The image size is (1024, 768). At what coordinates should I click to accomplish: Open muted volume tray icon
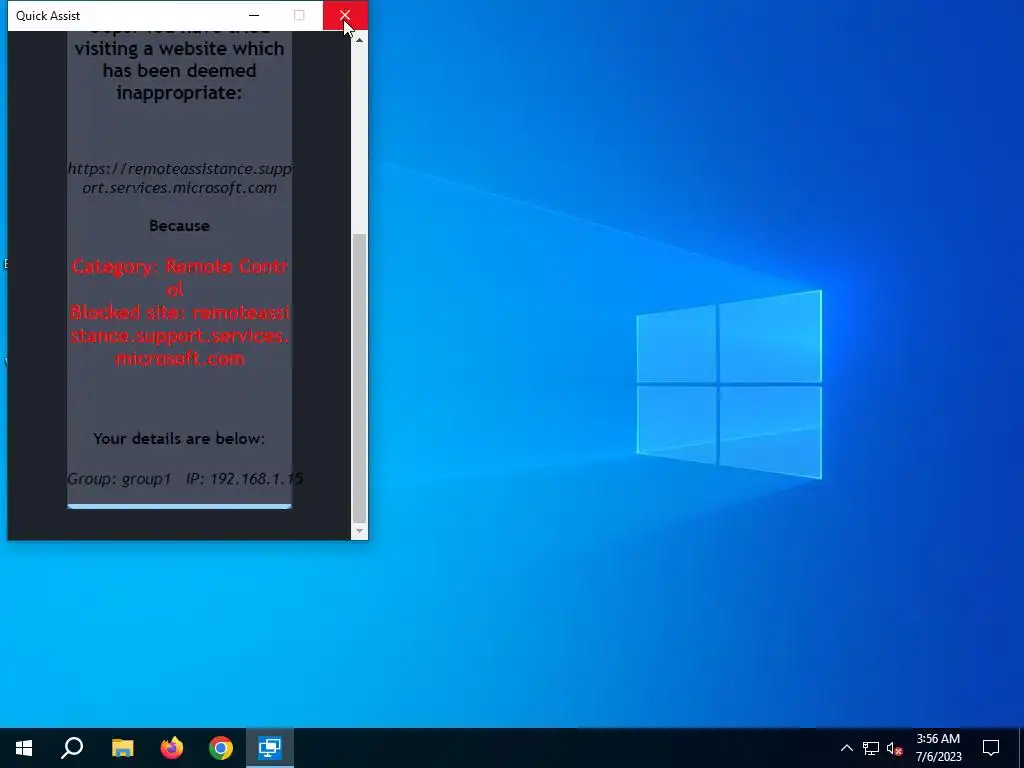pos(894,748)
